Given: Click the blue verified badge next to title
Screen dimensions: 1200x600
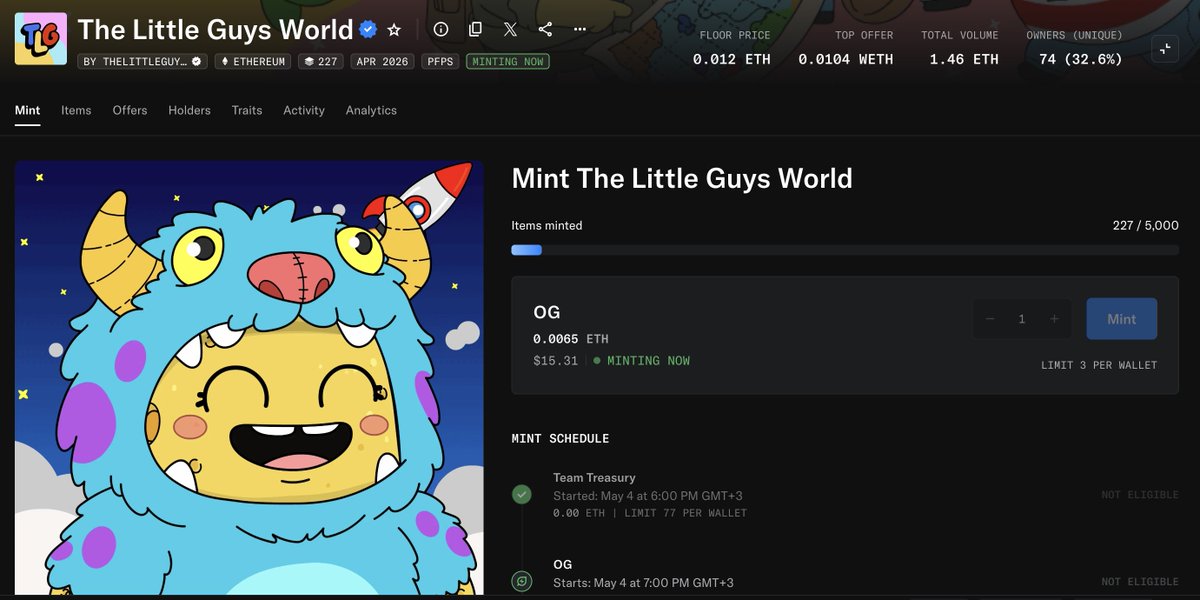Looking at the screenshot, I should (368, 30).
